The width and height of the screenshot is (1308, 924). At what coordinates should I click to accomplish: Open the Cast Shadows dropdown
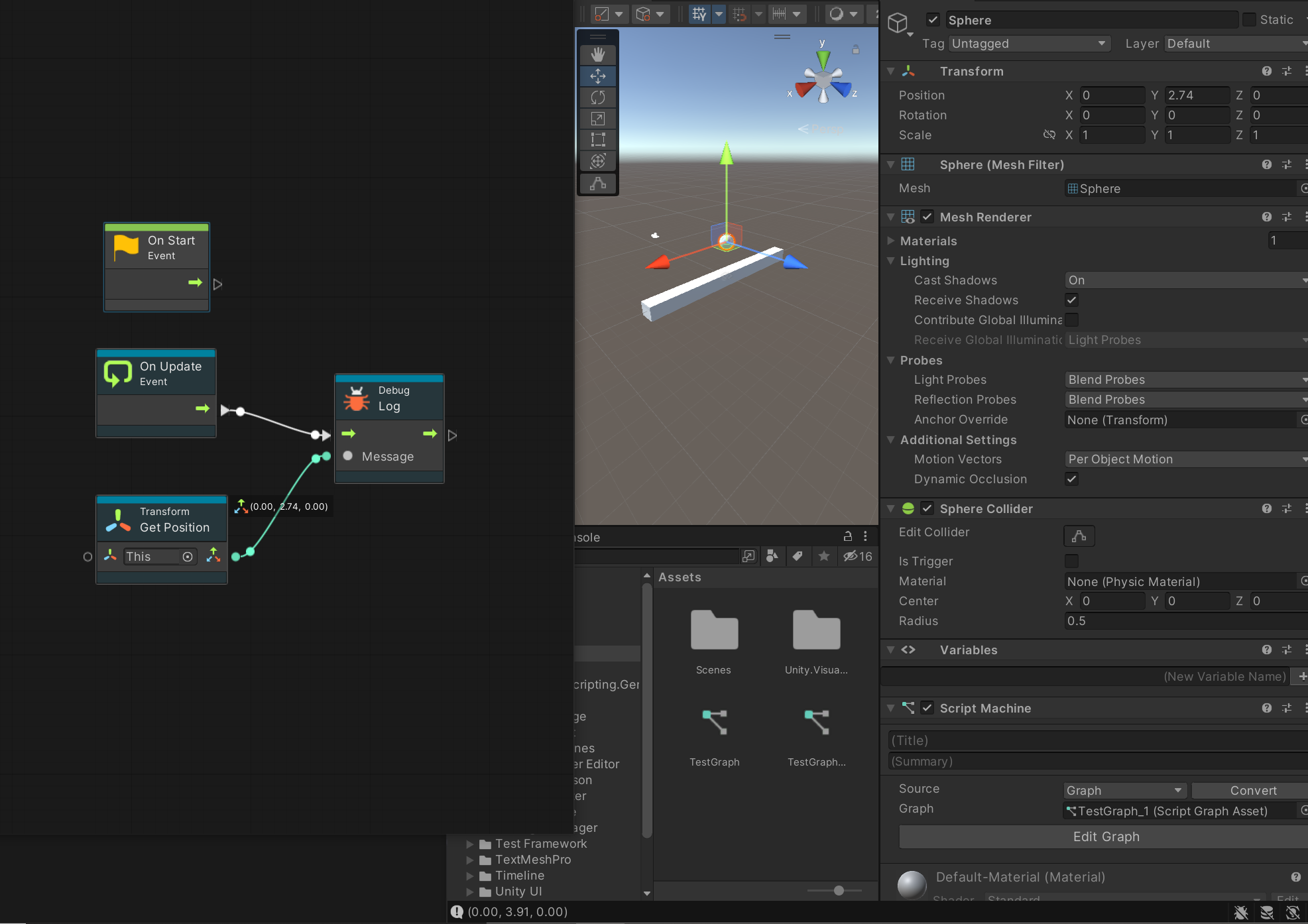coord(1185,280)
